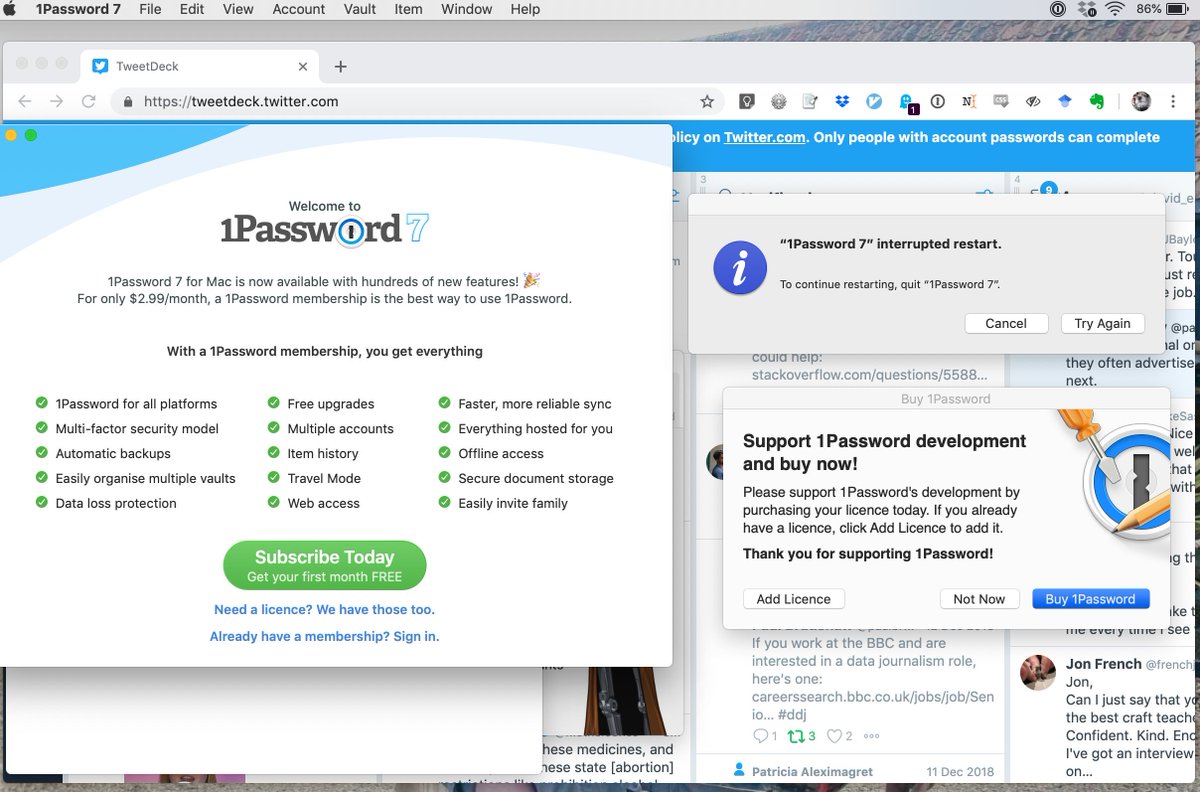This screenshot has width=1200, height=792.
Task: Click the blue layered extension icon
Action: click(1065, 101)
